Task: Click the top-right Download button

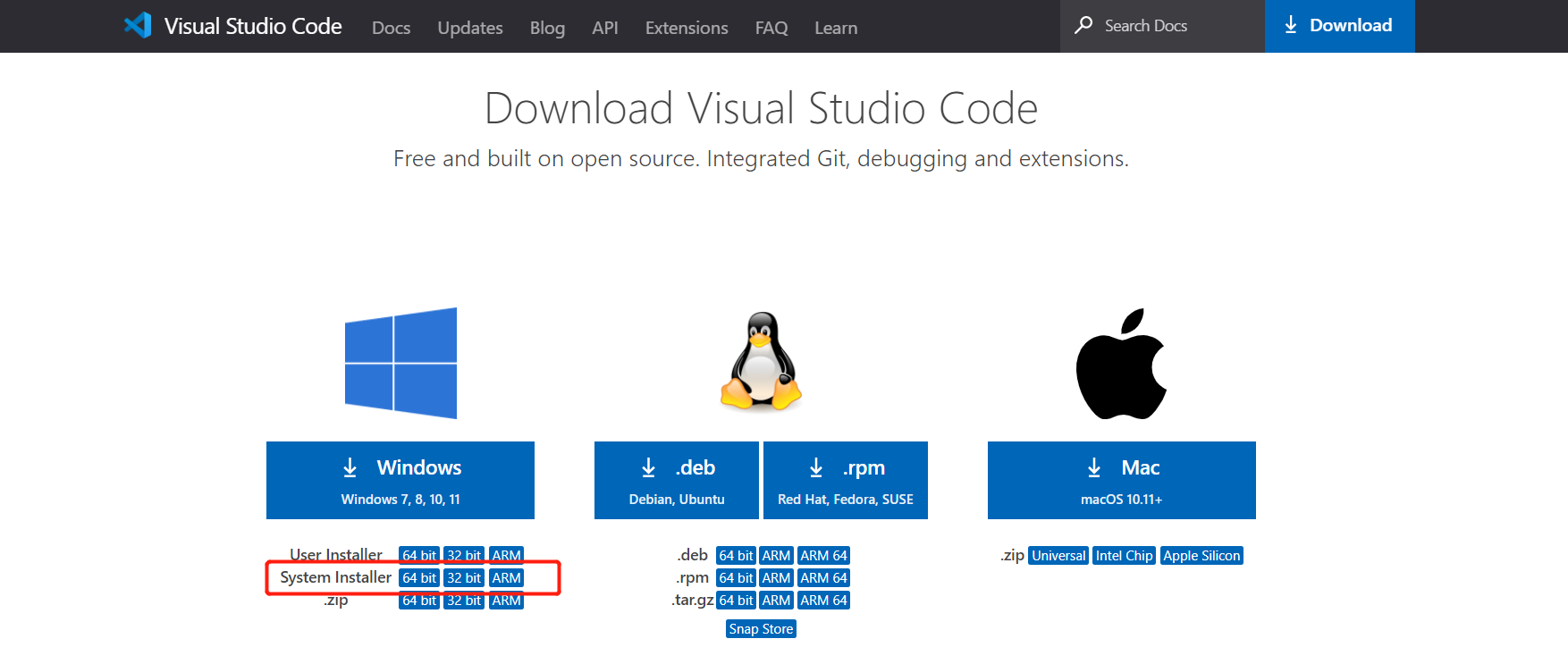Action: tap(1339, 26)
